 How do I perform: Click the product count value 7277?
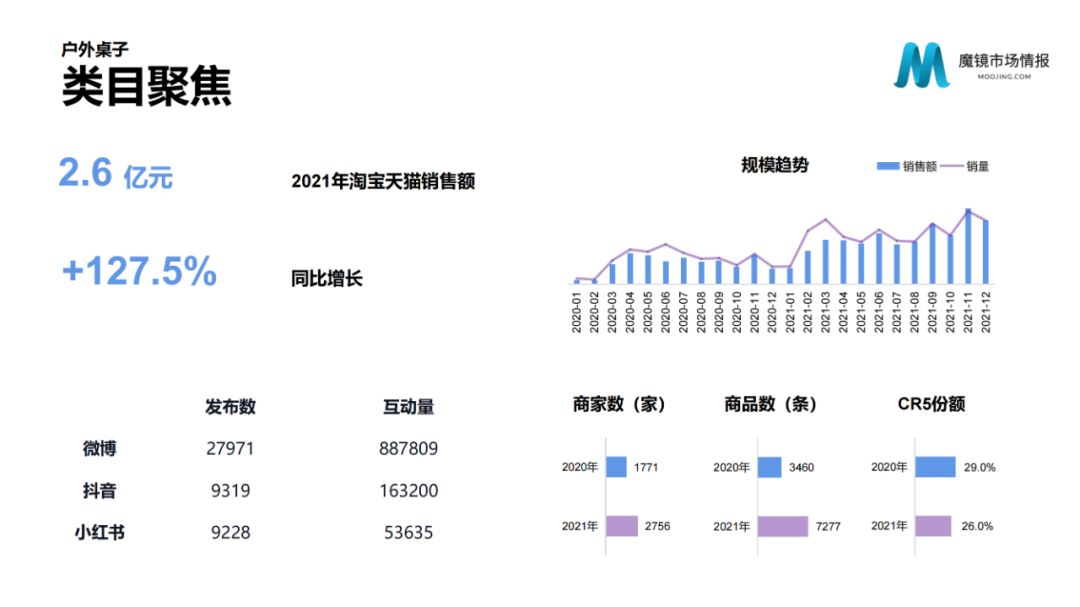tap(828, 526)
